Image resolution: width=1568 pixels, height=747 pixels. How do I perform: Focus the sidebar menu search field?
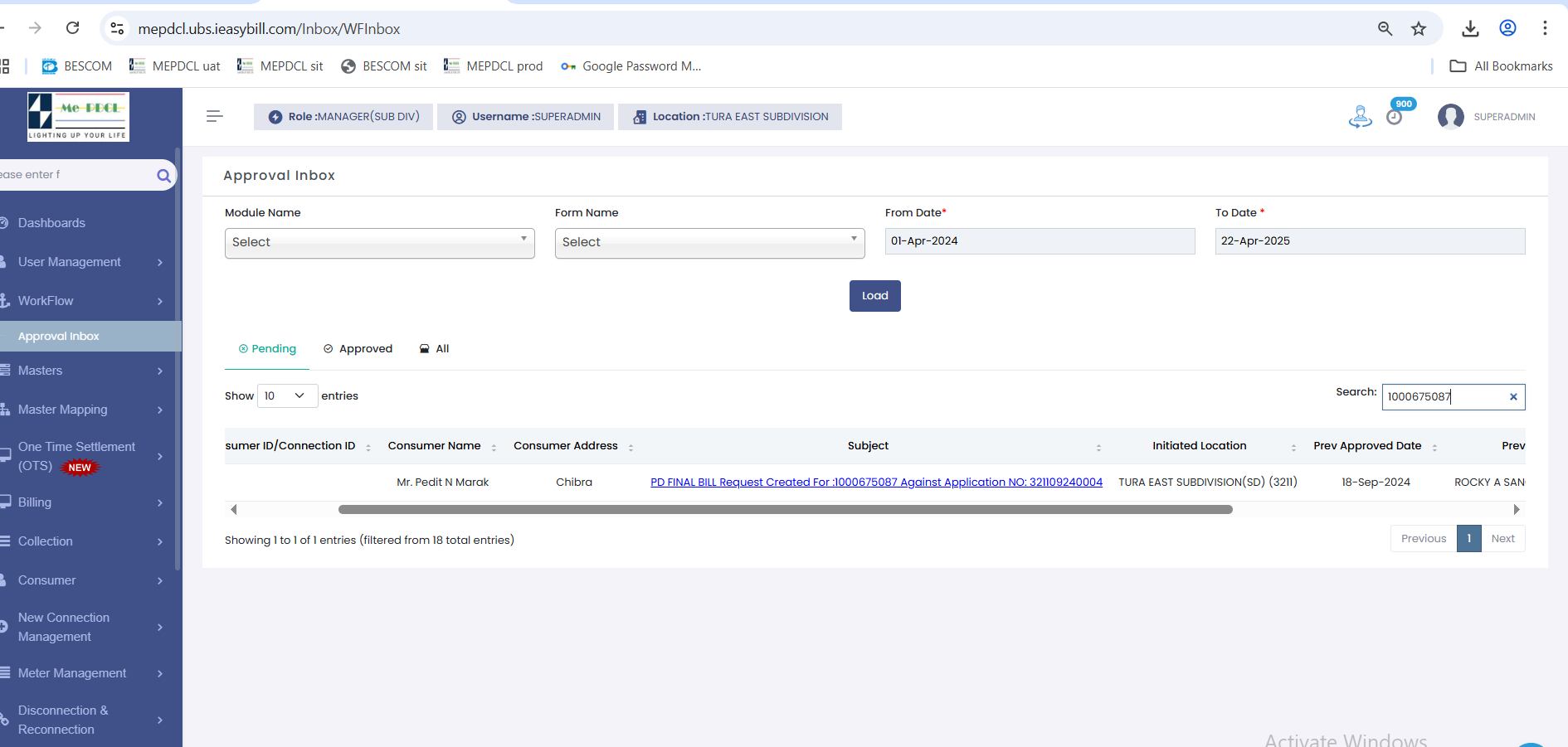point(75,175)
